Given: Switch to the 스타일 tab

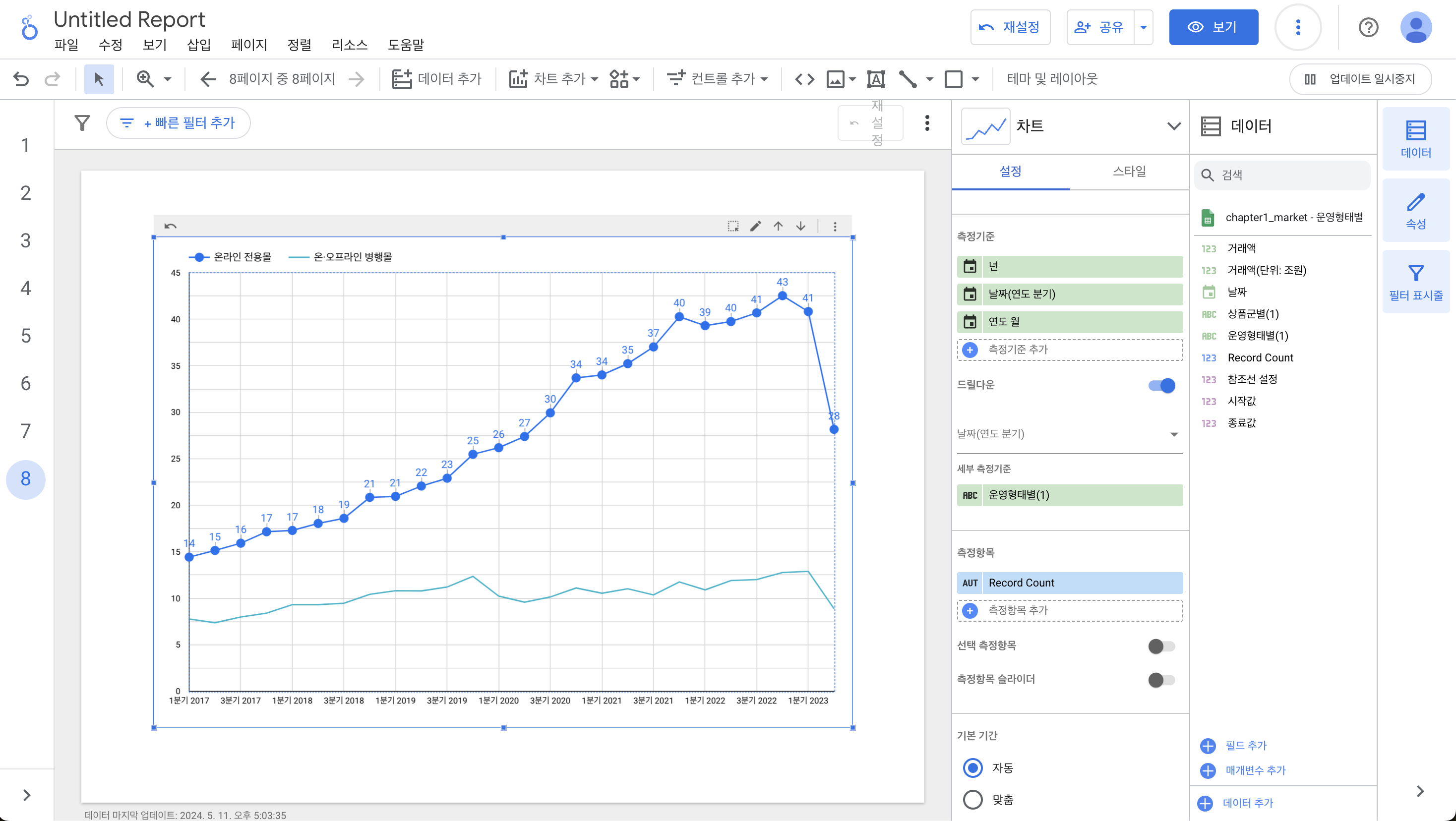Looking at the screenshot, I should click(x=1129, y=171).
